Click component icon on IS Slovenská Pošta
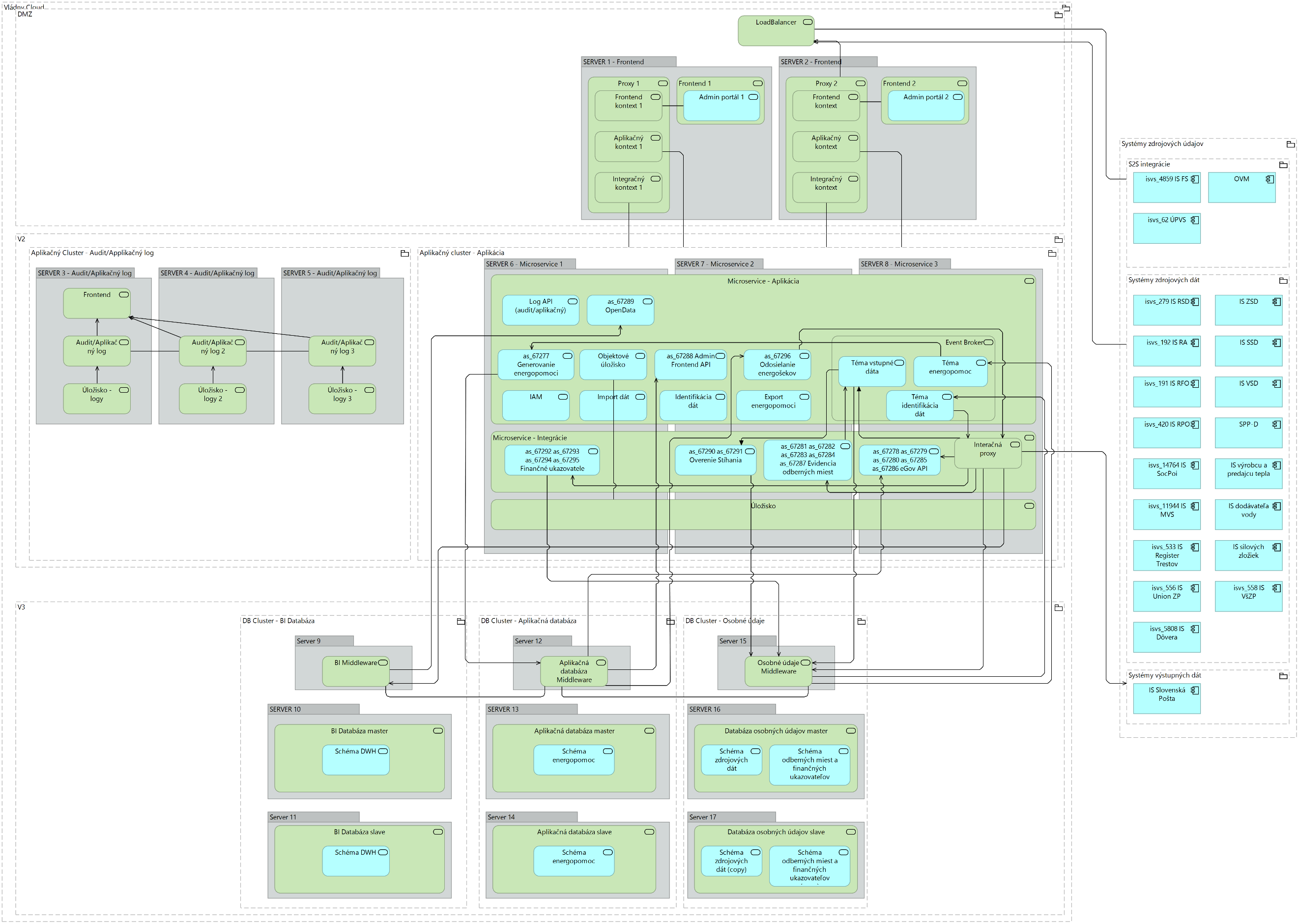The width and height of the screenshot is (1299, 924). click(x=1194, y=690)
